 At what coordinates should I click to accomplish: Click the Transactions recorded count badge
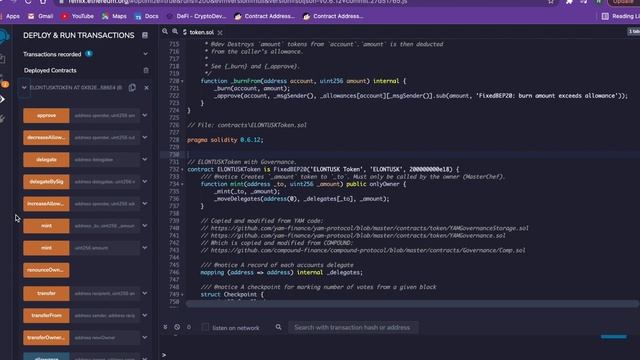89,54
